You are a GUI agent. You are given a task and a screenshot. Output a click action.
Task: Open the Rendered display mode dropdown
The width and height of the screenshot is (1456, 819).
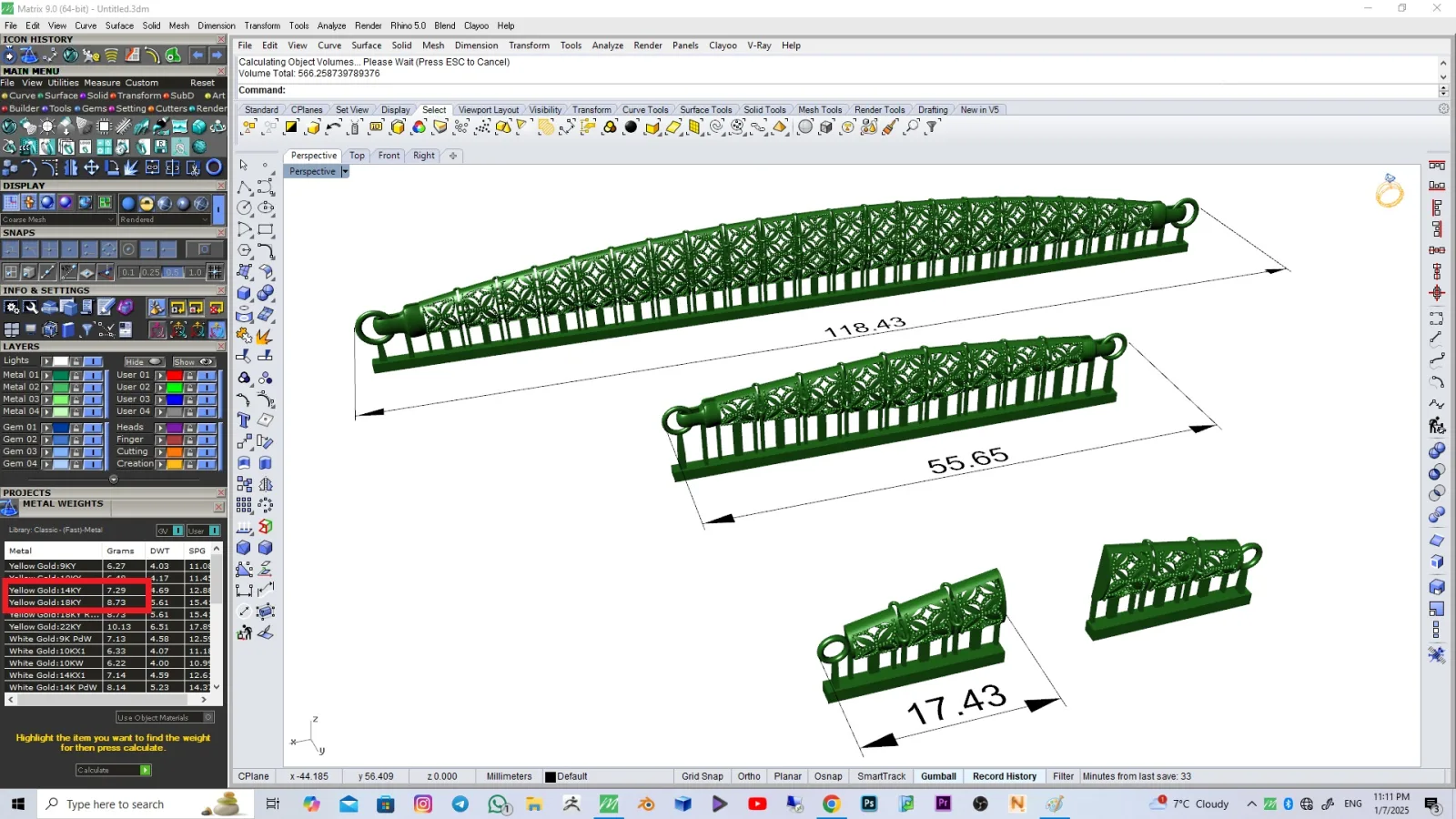pyautogui.click(x=165, y=219)
